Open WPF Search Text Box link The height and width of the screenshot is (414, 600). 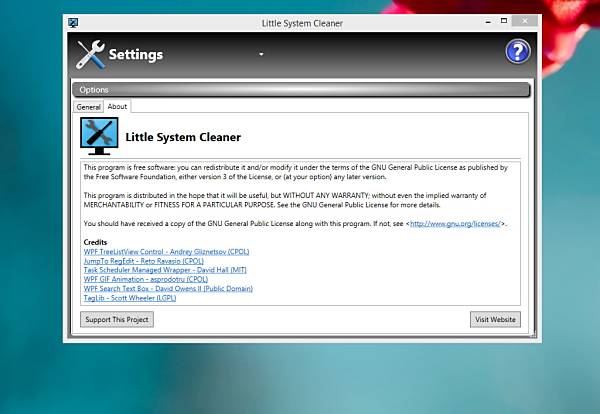pyautogui.click(x=168, y=288)
